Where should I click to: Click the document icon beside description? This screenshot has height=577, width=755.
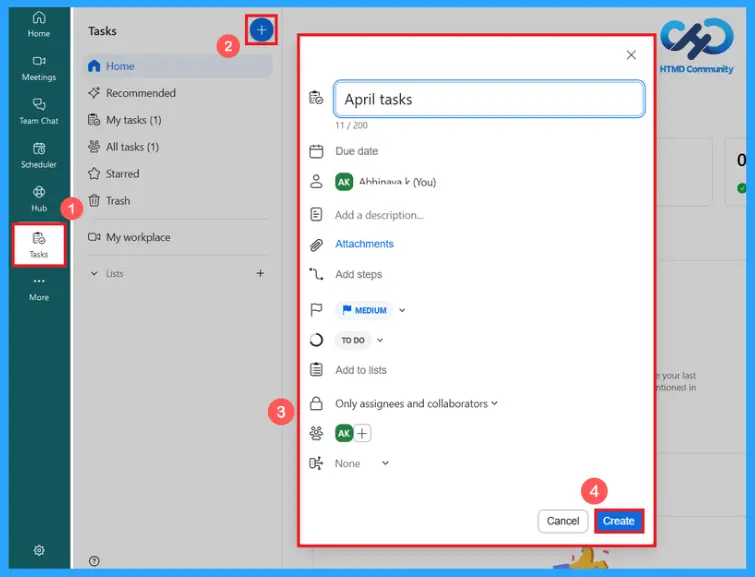[x=316, y=214]
